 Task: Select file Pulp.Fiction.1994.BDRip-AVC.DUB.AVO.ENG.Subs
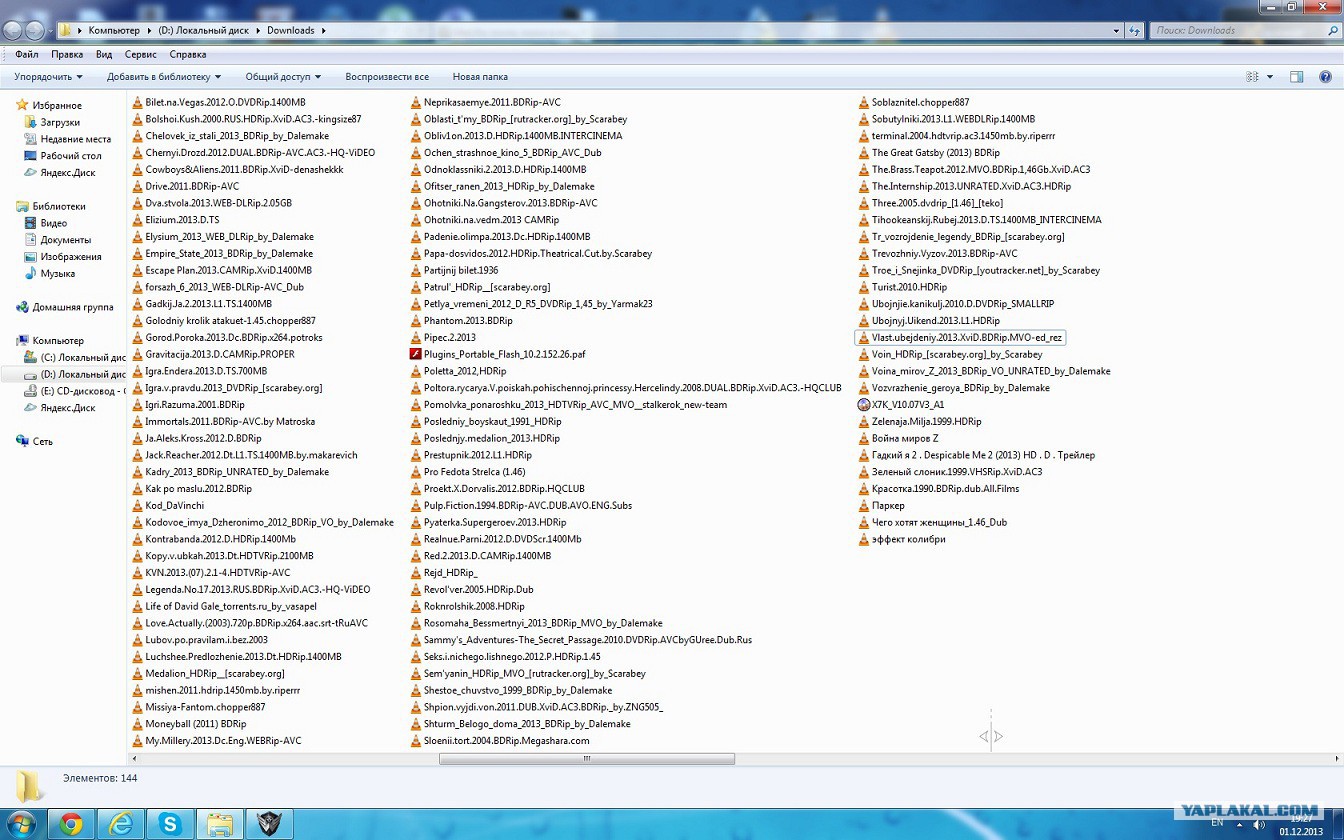click(x=527, y=506)
